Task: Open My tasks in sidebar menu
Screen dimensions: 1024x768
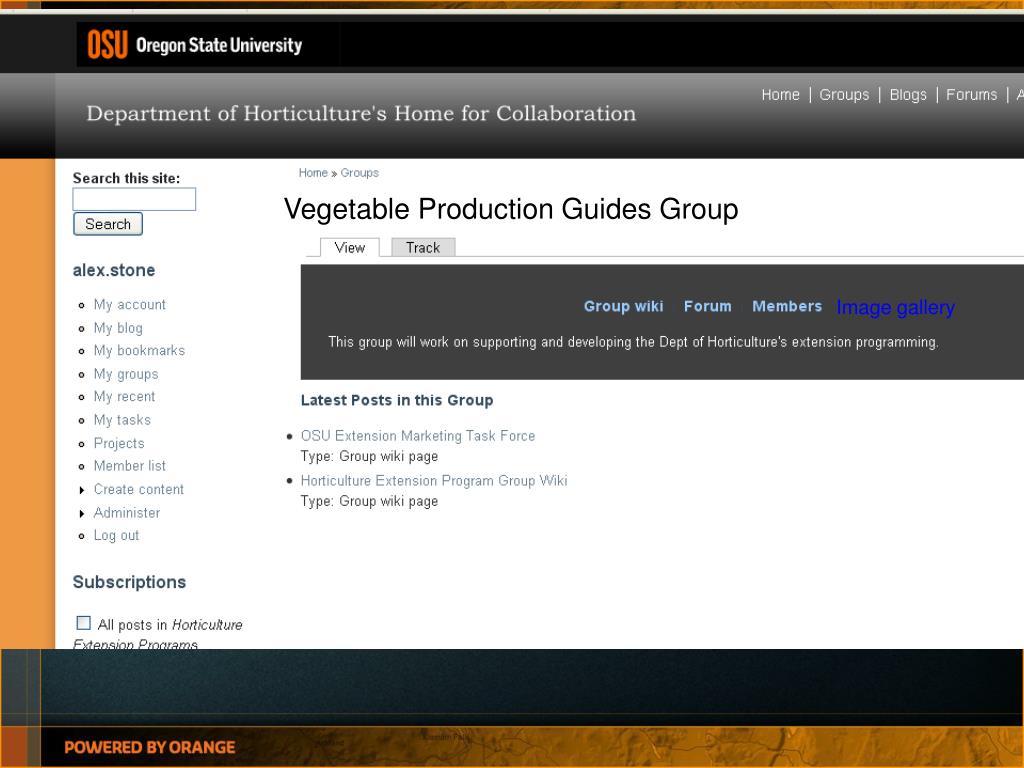Action: pos(122,420)
